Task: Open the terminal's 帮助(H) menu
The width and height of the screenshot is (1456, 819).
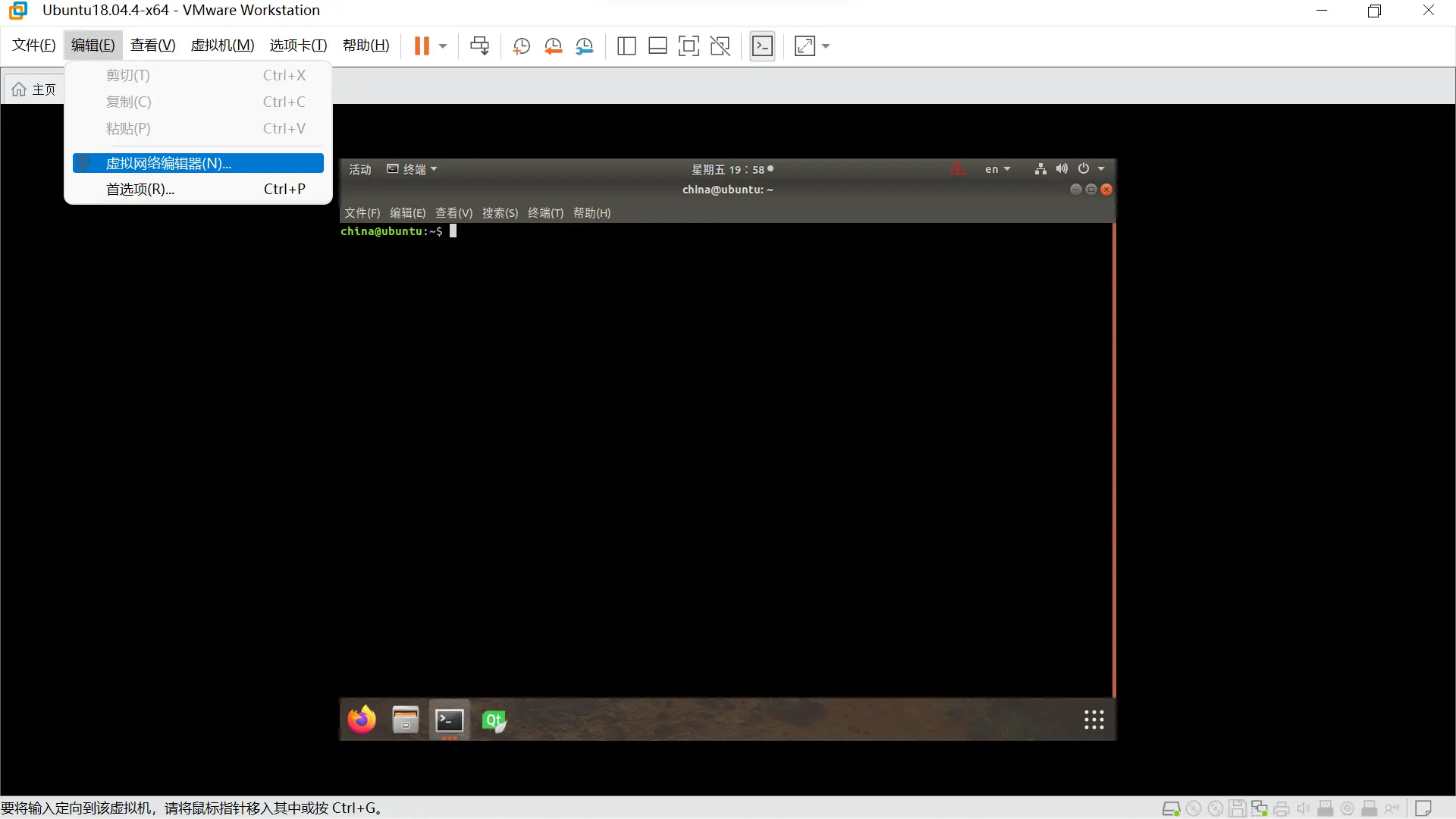Action: point(592,213)
